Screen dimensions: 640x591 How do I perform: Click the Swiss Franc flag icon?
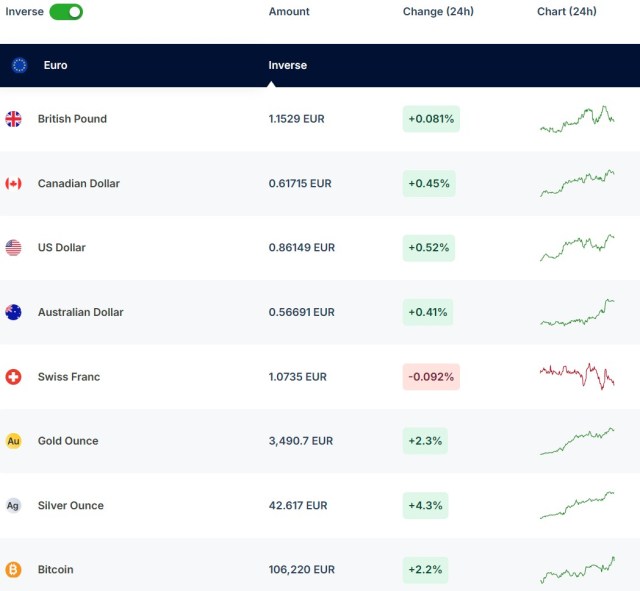point(14,377)
